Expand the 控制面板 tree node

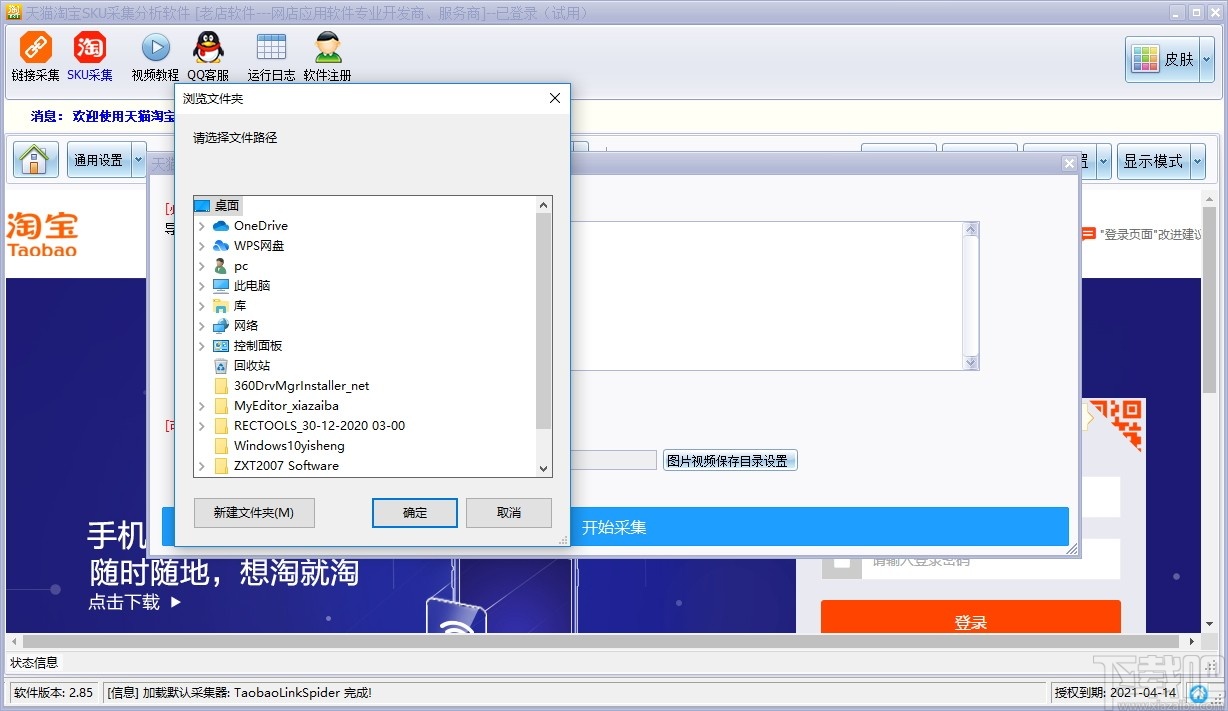[x=202, y=346]
